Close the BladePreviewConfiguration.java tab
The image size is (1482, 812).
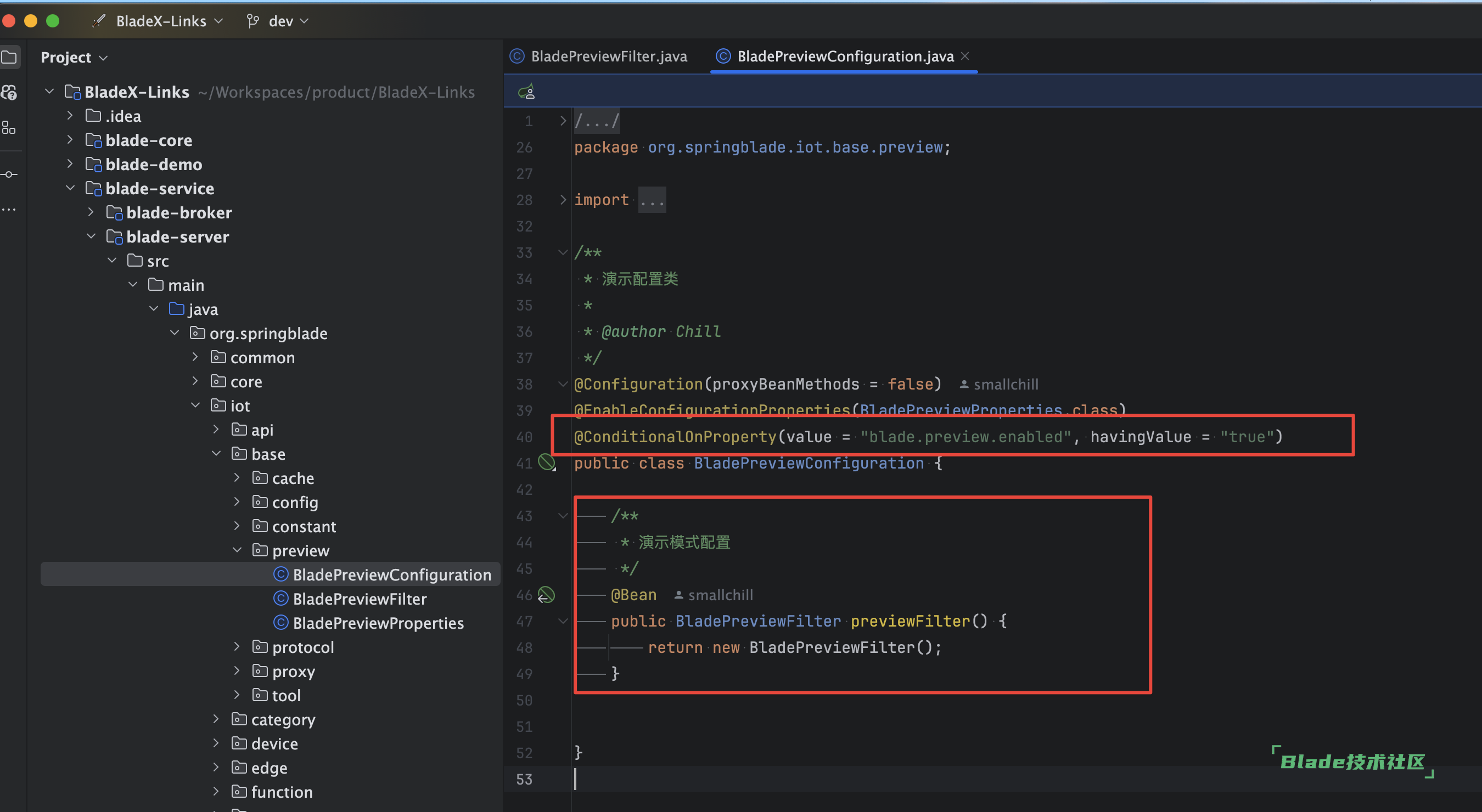click(x=965, y=56)
